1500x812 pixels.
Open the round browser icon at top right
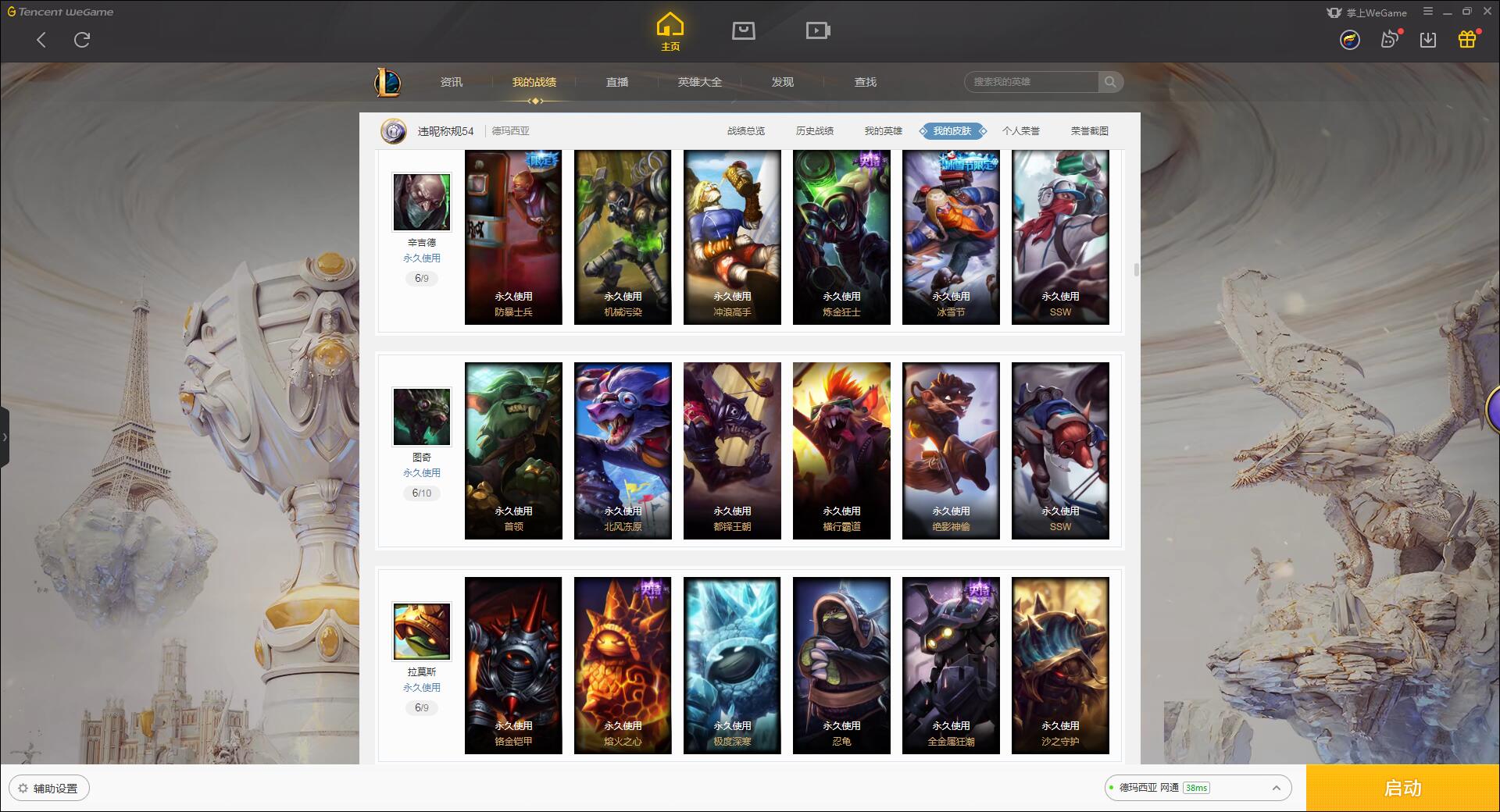point(1349,40)
